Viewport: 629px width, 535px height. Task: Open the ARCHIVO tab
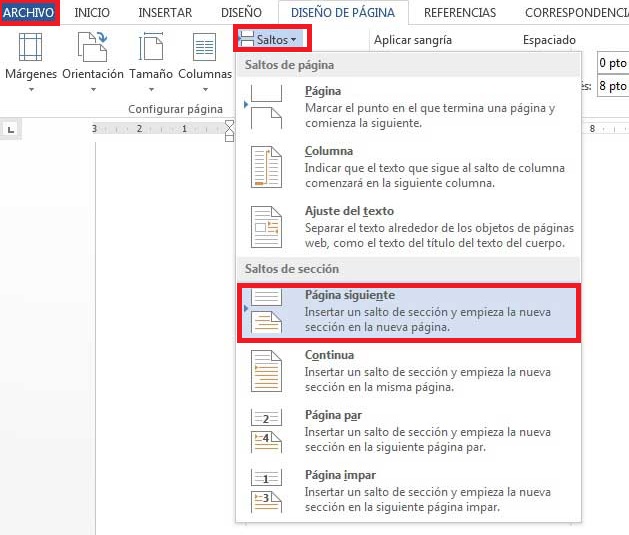coord(29,12)
